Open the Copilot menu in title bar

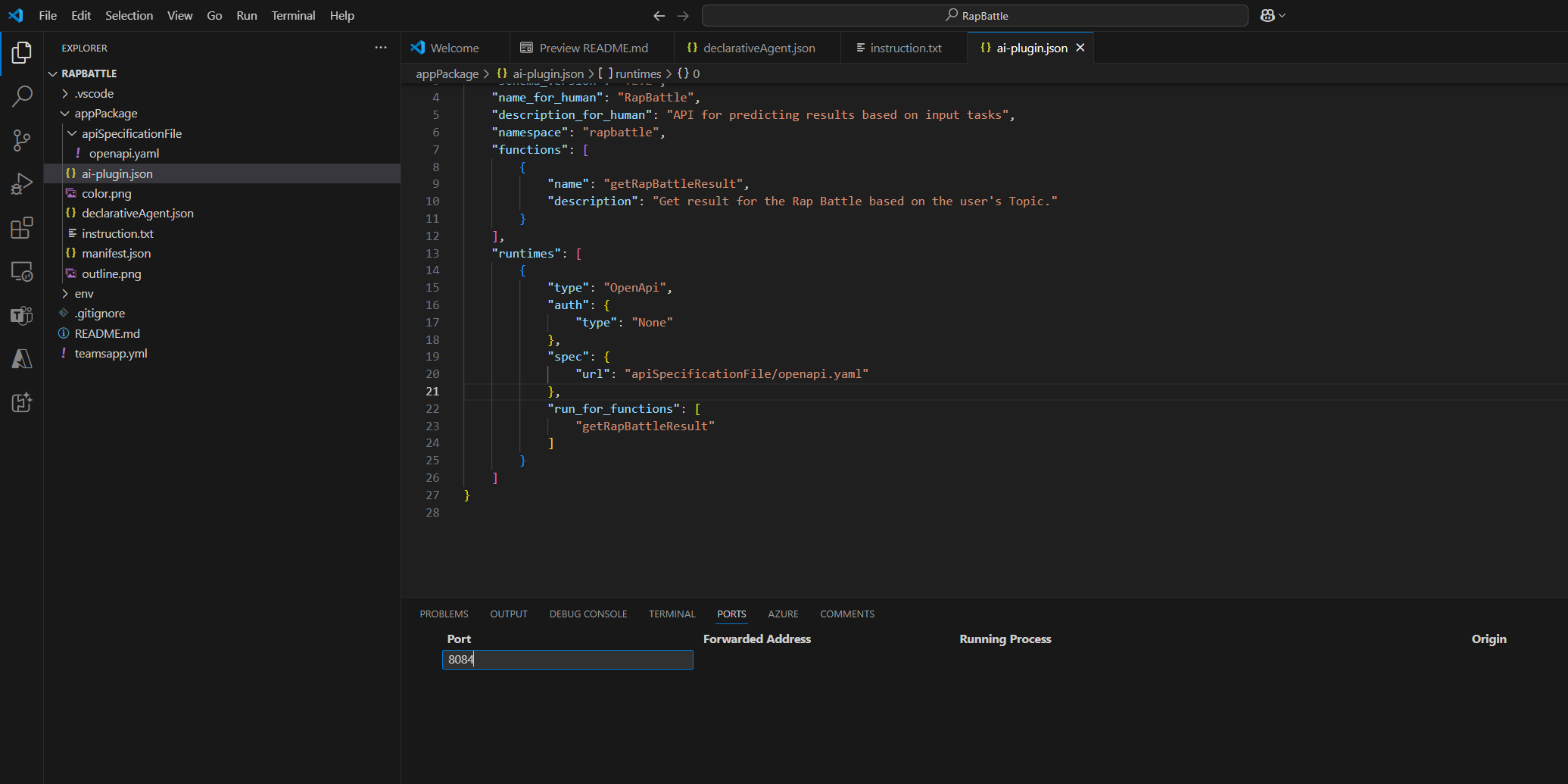pyautogui.click(x=1273, y=16)
